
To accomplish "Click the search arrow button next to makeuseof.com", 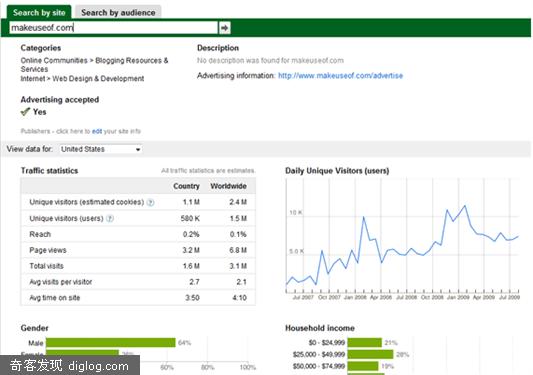I will tap(224, 28).
